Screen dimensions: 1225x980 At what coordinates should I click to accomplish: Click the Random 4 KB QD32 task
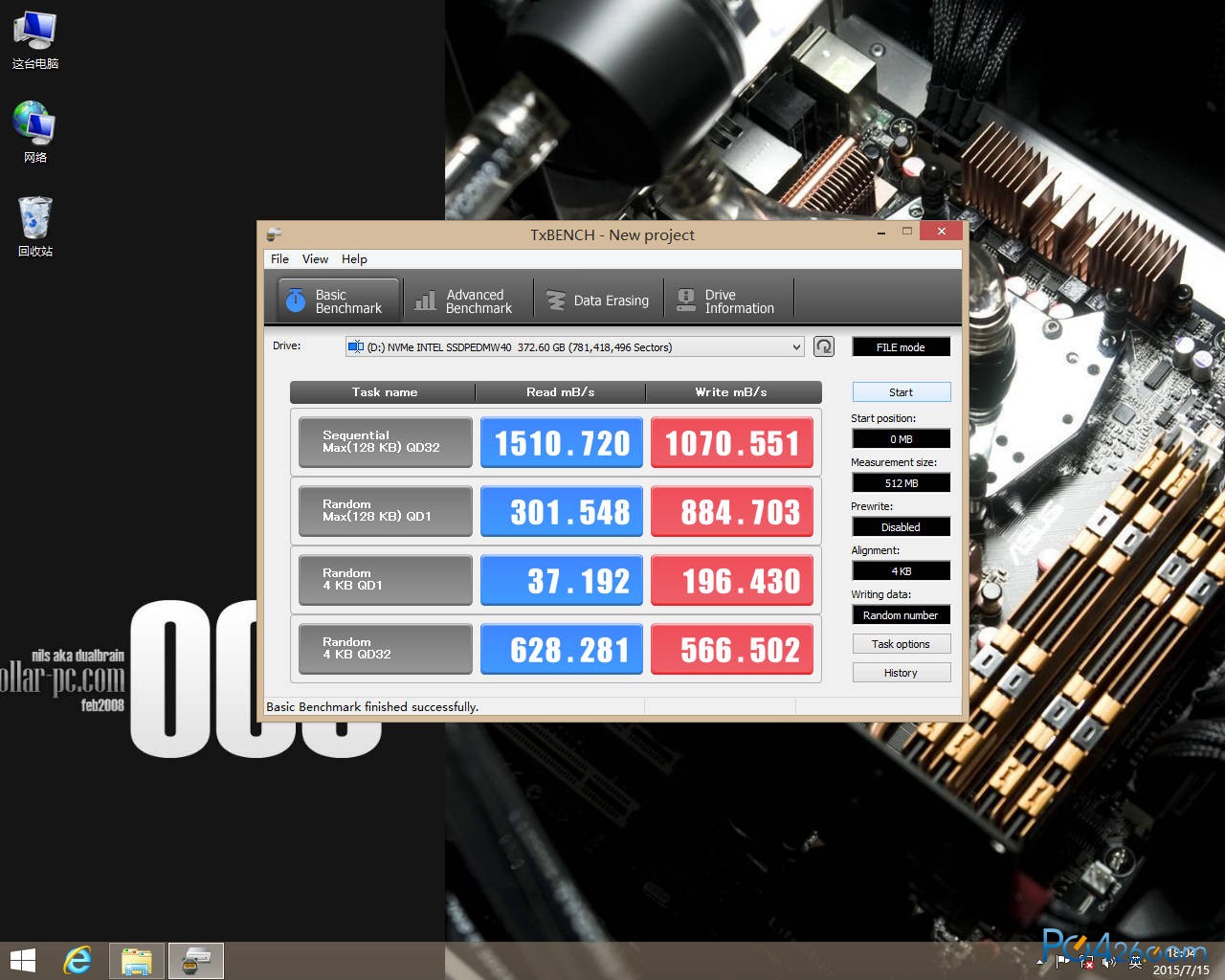coord(385,649)
